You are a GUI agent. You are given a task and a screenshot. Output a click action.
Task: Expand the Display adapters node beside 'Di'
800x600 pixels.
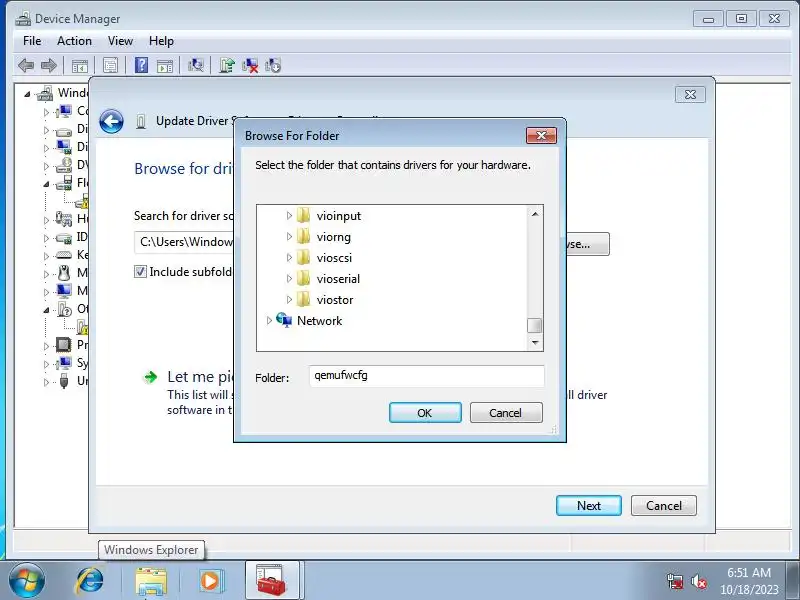46,148
